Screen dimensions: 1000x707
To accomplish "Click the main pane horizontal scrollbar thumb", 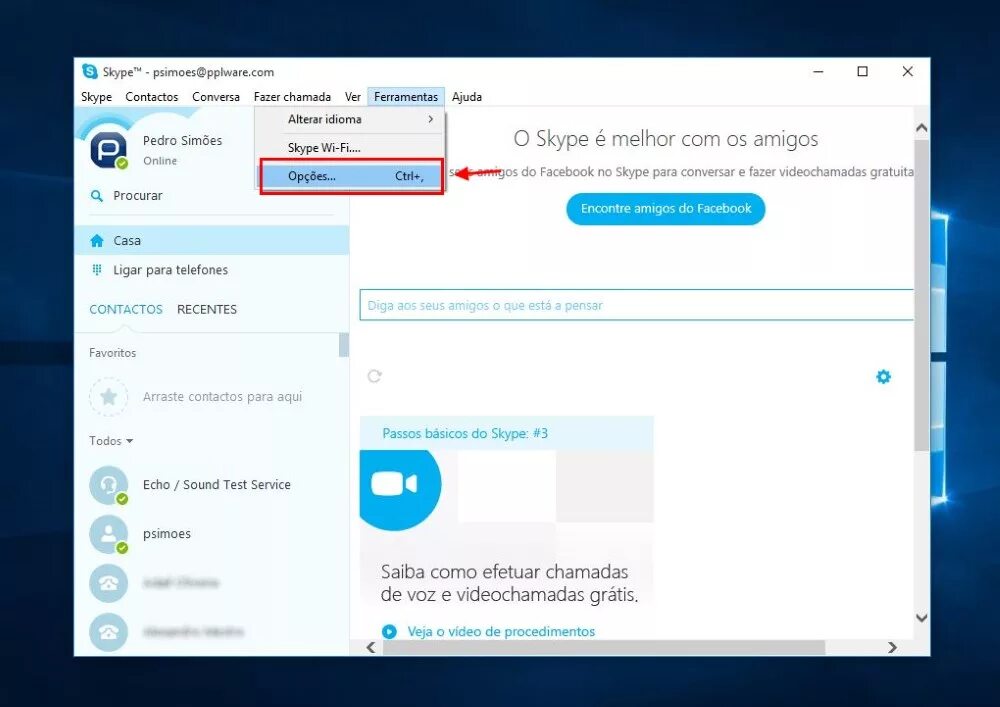I will pyautogui.click(x=604, y=648).
